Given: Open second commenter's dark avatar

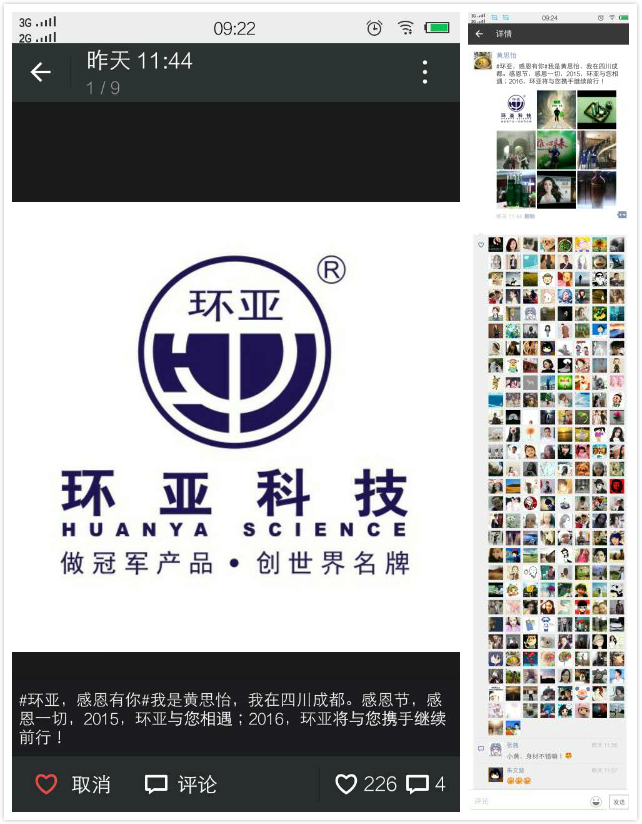Looking at the screenshot, I should point(496,774).
